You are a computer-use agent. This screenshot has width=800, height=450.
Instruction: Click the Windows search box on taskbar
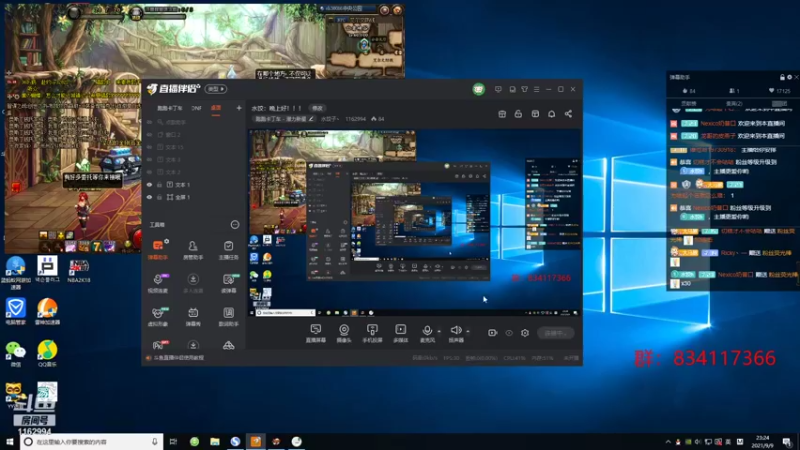tap(92, 442)
